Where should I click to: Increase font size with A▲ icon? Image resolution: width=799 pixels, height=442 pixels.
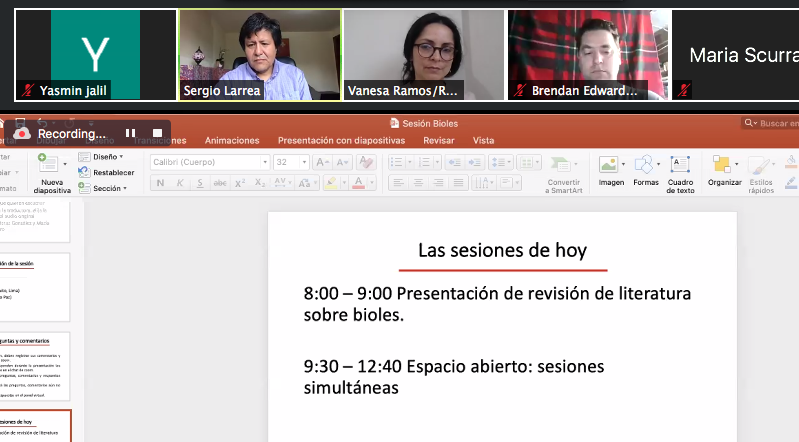(321, 162)
